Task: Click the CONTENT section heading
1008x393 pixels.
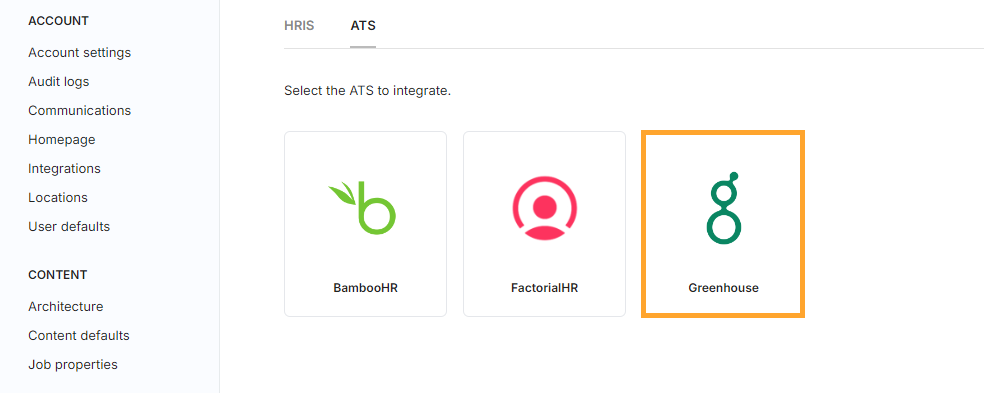Action: tap(57, 275)
